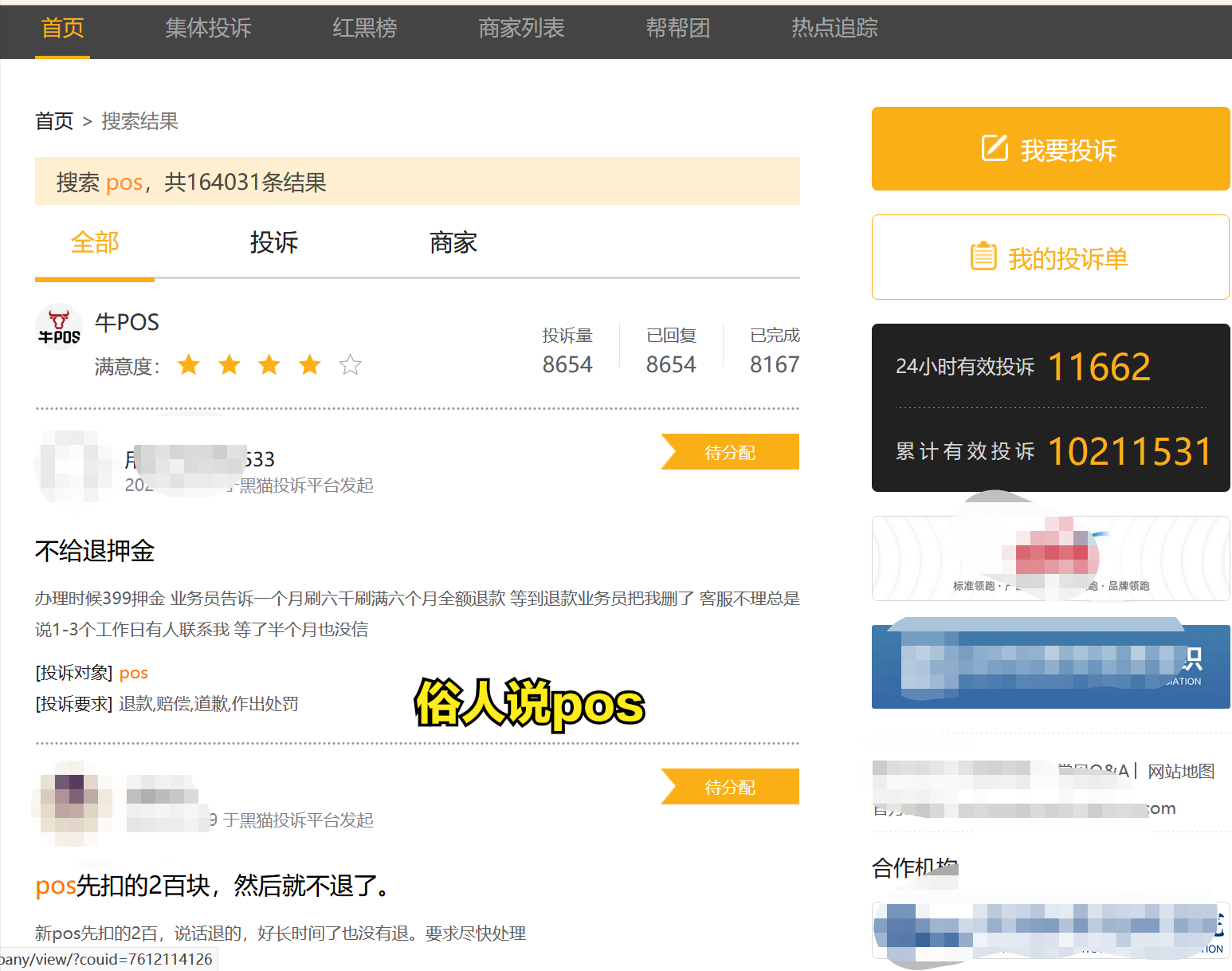Click the partner institution banner at bottom right
The height and width of the screenshot is (971, 1232).
pyautogui.click(x=1050, y=930)
